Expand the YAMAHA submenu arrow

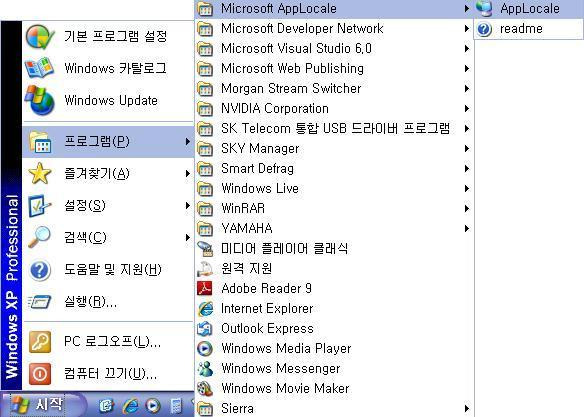(466, 229)
